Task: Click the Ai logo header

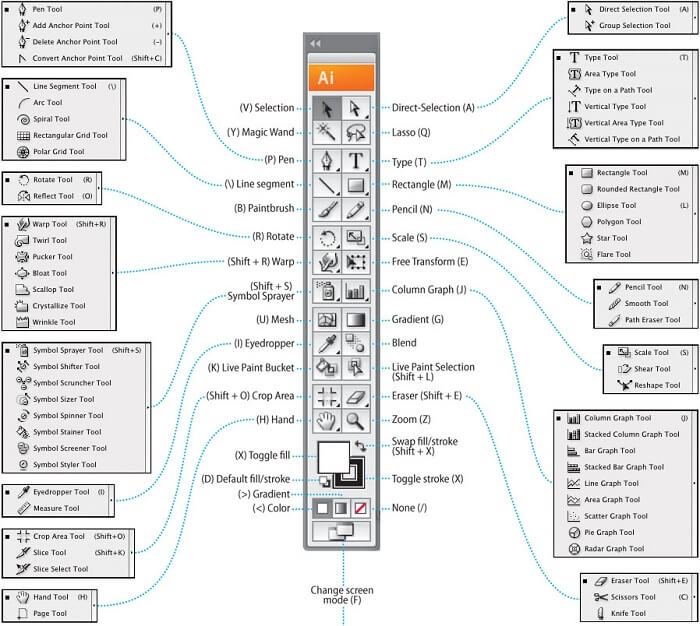Action: point(341,78)
